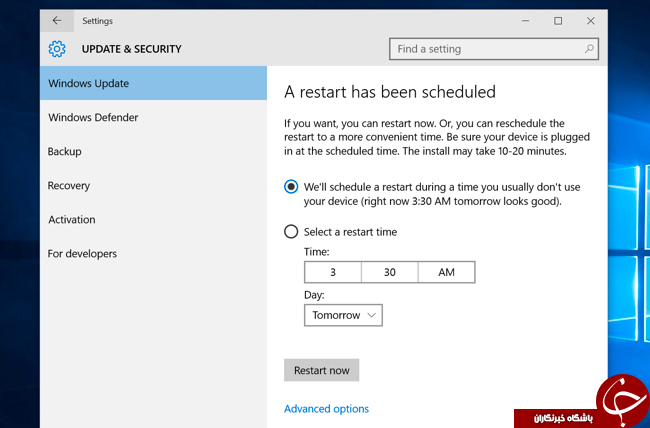Click the 'Time:' label
Image resolution: width=650 pixels, height=428 pixels.
coord(317,252)
